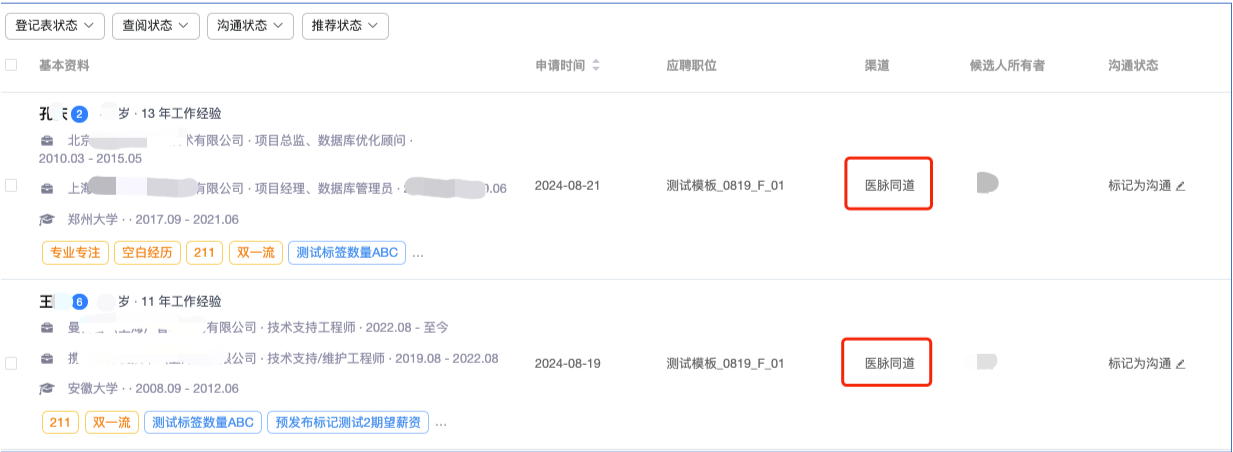Viewport: 1233px width, 452px height.
Task: Click the pencil icon in second row's 标记为沟通
Action: tap(1180, 364)
